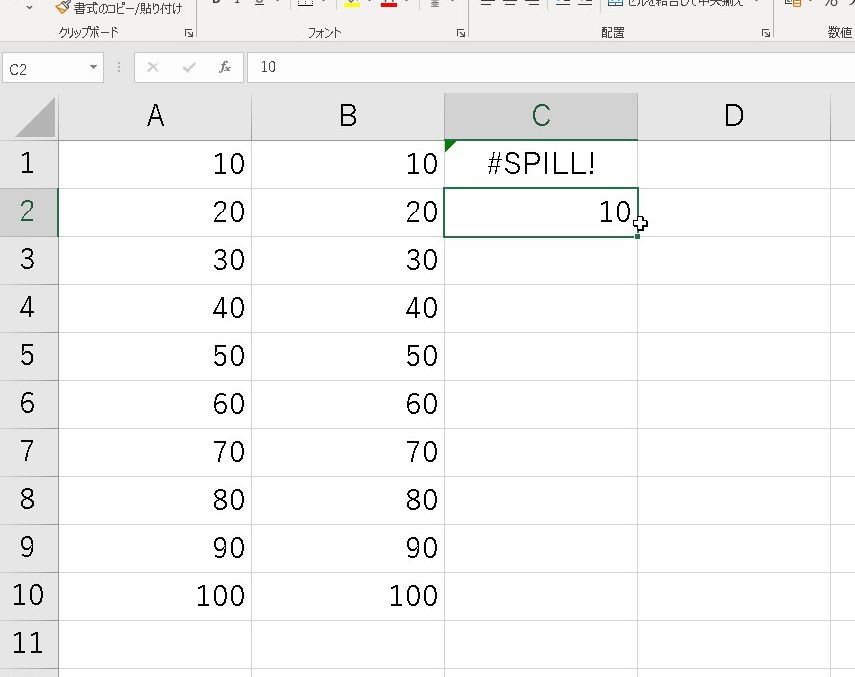The image size is (855, 677).
Task: Click the Enter checkmark in formula bar
Action: 189,67
